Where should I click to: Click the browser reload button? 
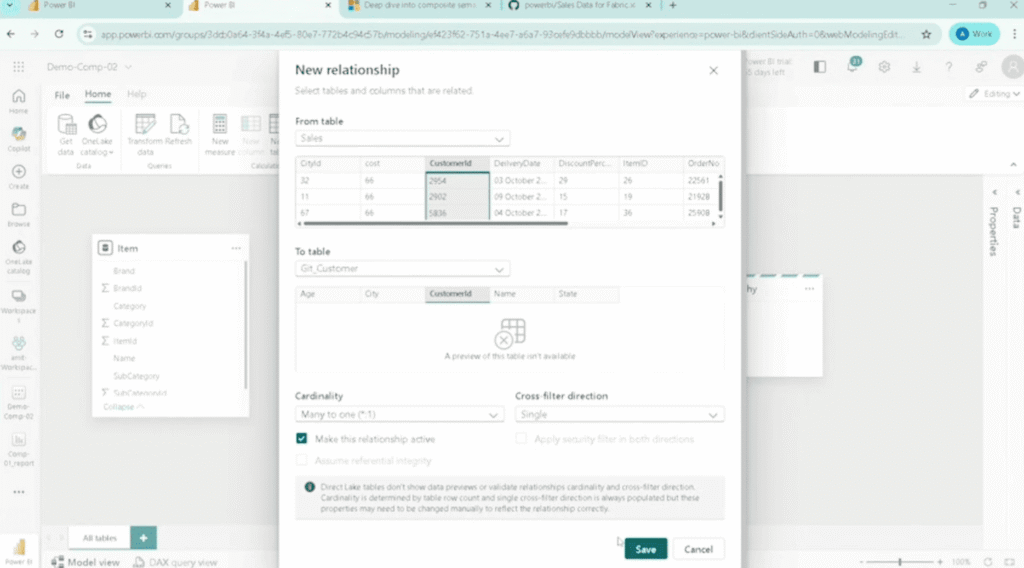[59, 34]
